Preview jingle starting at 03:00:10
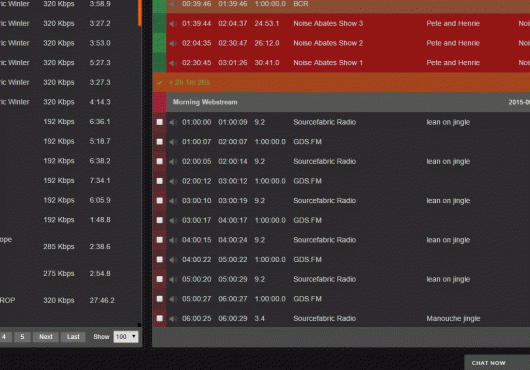This screenshot has height=370, width=530. (173, 201)
